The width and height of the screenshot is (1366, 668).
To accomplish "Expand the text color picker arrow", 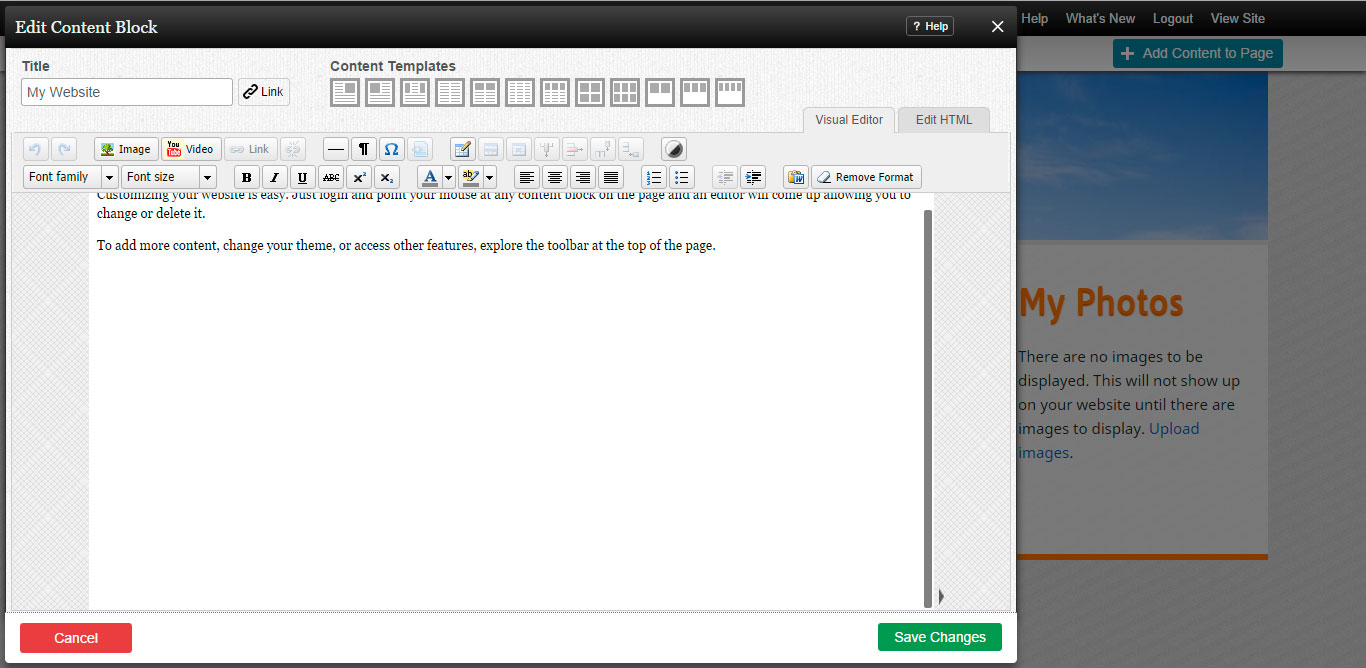I will (449, 177).
